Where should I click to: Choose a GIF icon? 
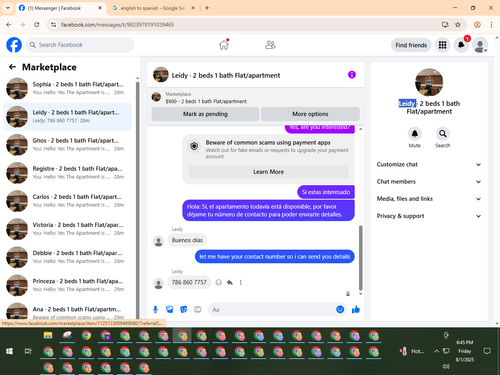point(198,310)
